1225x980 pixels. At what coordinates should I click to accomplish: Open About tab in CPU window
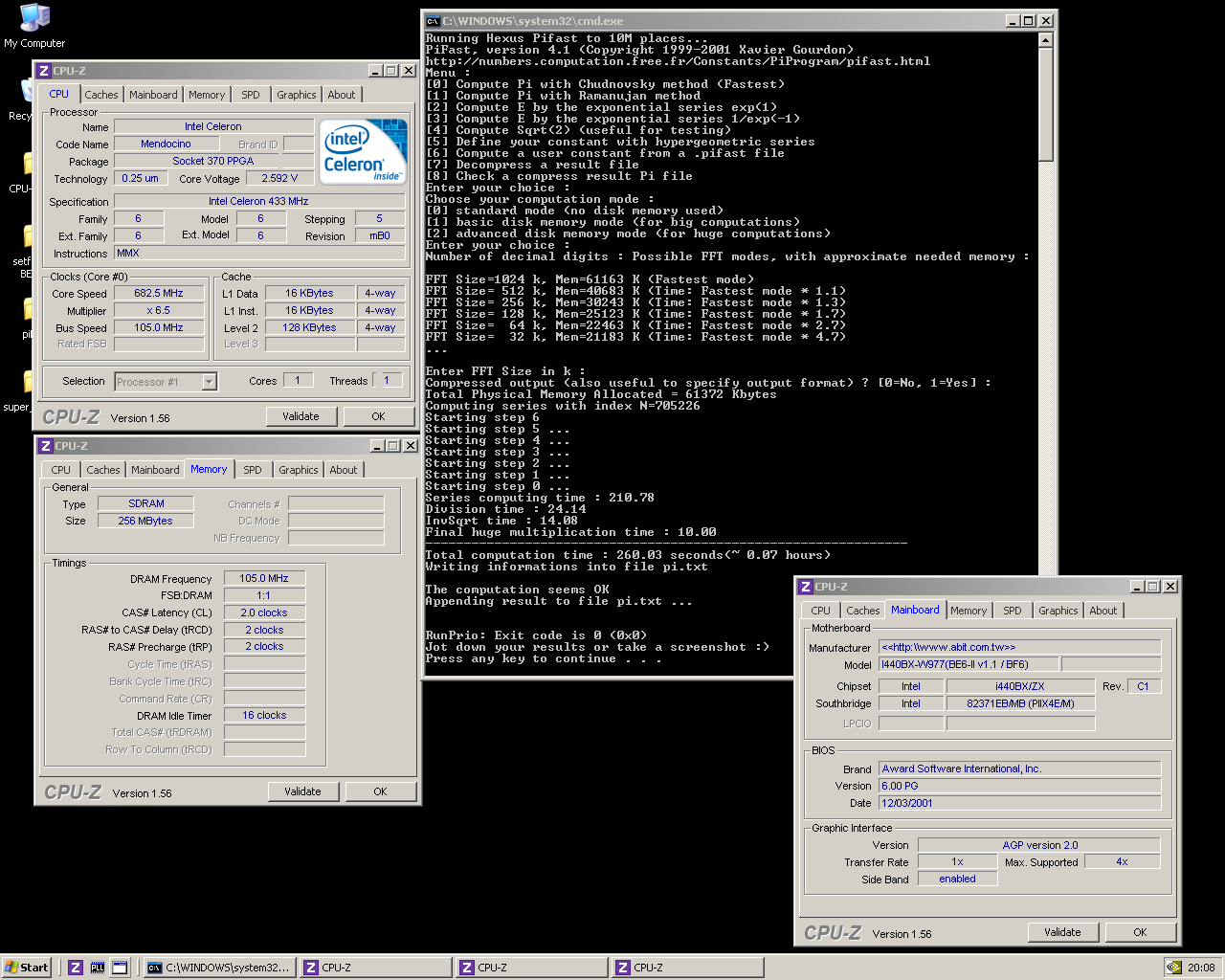pyautogui.click(x=342, y=95)
